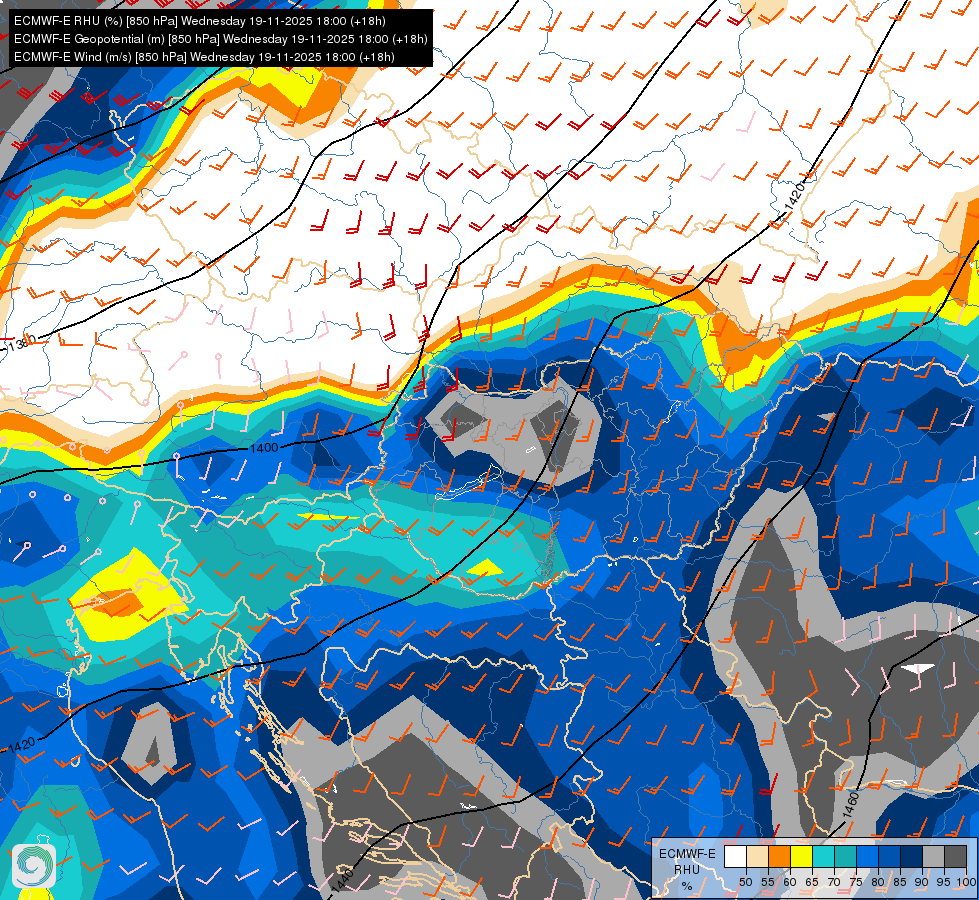Image resolution: width=979 pixels, height=900 pixels.
Task: Click the 1440 geopotential contour label
Action: [x=342, y=880]
